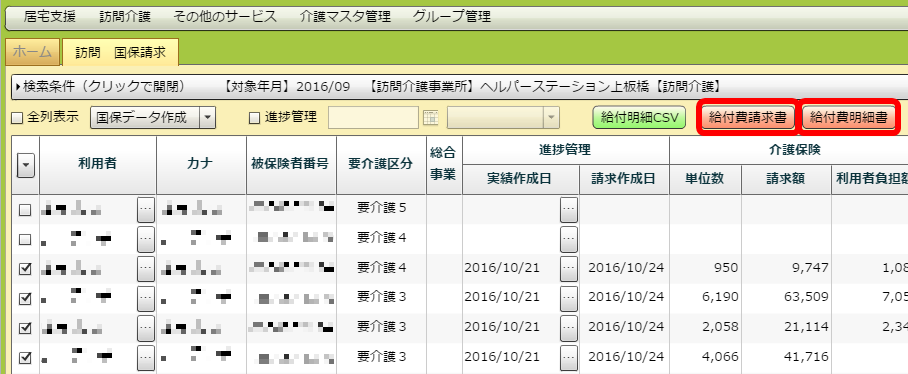Uncheck the row with 請求額 63,509
Viewport: 908px width, 374px height.
tap(25, 298)
